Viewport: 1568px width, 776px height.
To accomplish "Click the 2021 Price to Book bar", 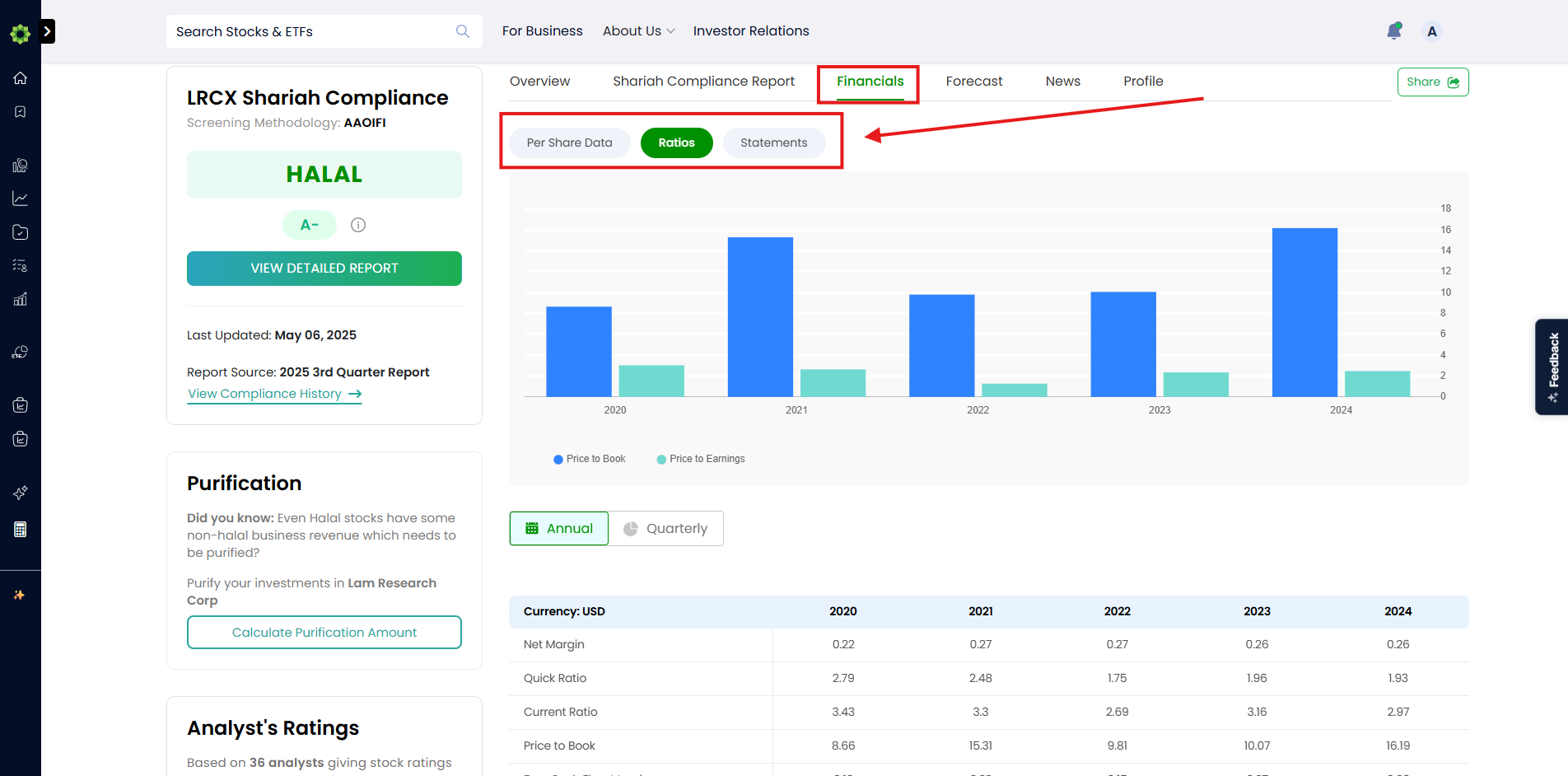I will click(x=760, y=317).
